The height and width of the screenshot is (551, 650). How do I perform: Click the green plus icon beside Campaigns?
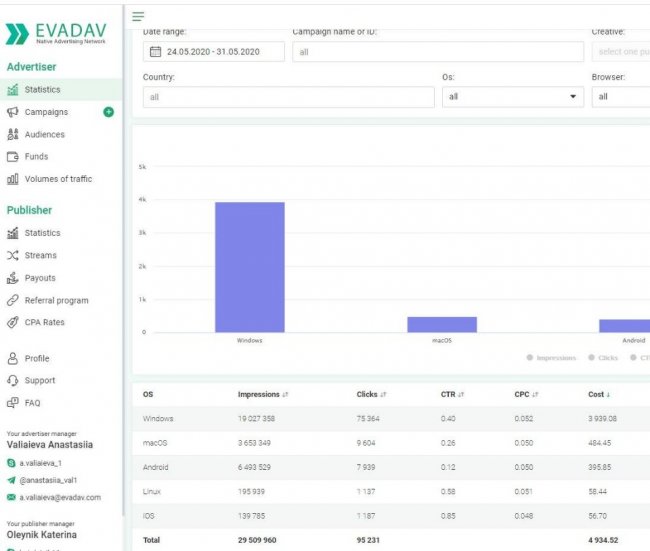tap(109, 112)
